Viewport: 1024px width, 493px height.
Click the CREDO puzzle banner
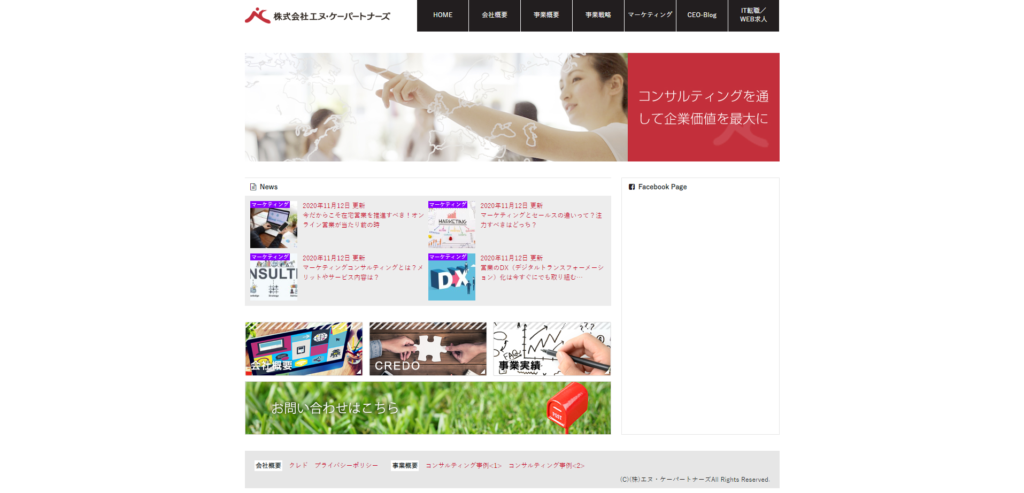click(x=427, y=348)
